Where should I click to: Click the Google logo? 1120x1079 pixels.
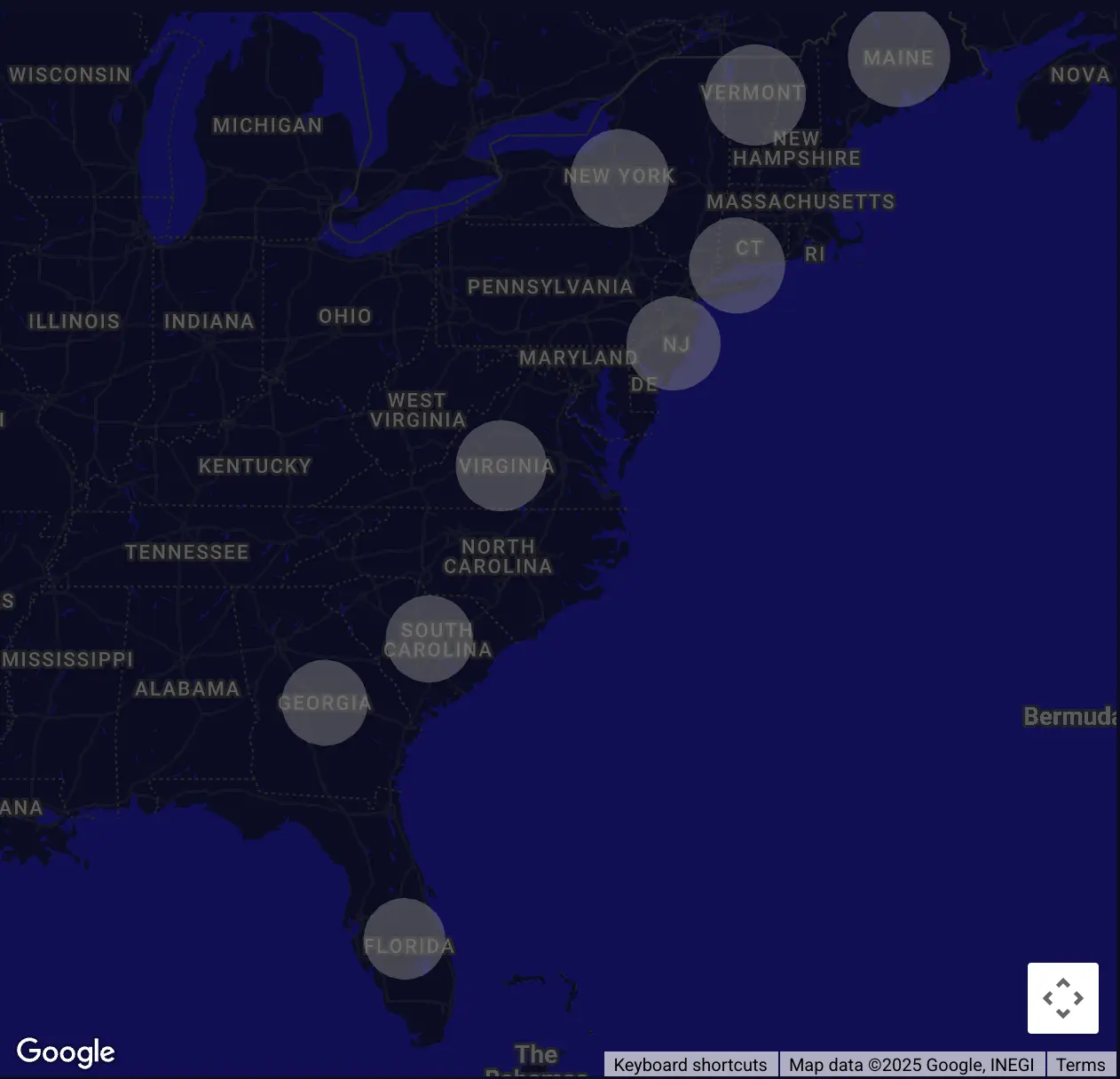[66, 1051]
